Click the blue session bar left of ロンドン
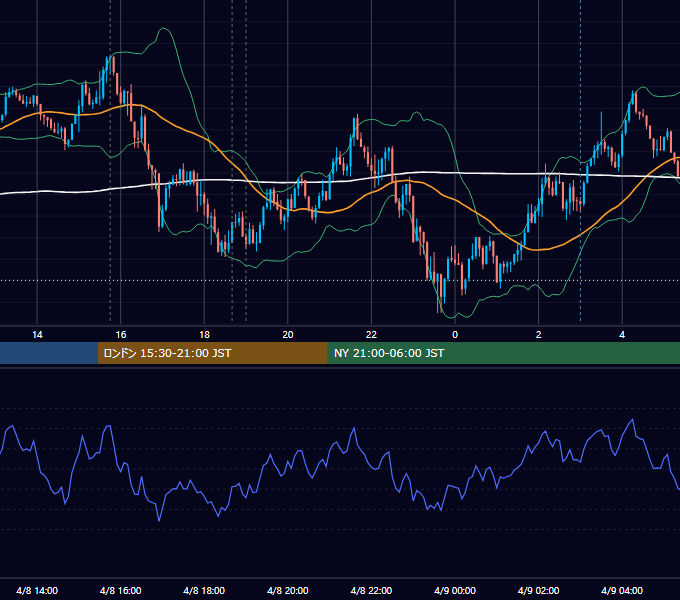 coord(49,353)
